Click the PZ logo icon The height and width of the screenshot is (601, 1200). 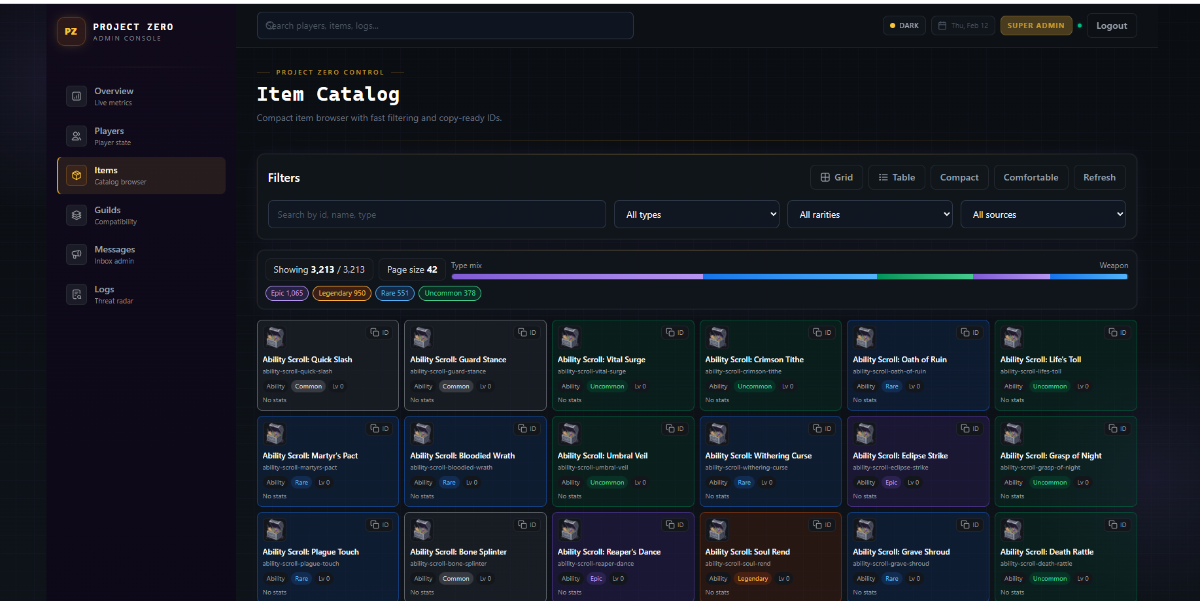click(71, 31)
